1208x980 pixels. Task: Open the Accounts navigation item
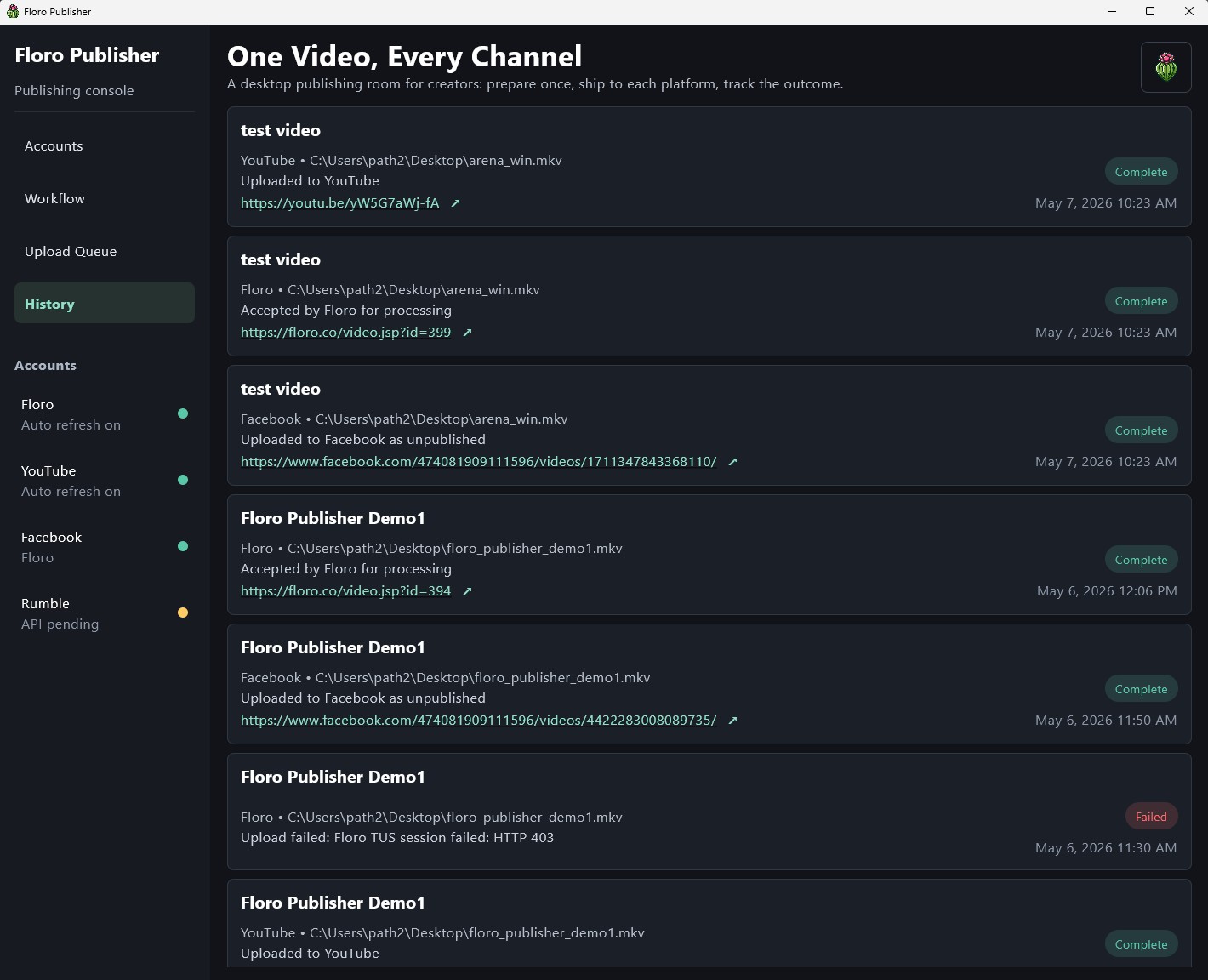tap(105, 146)
